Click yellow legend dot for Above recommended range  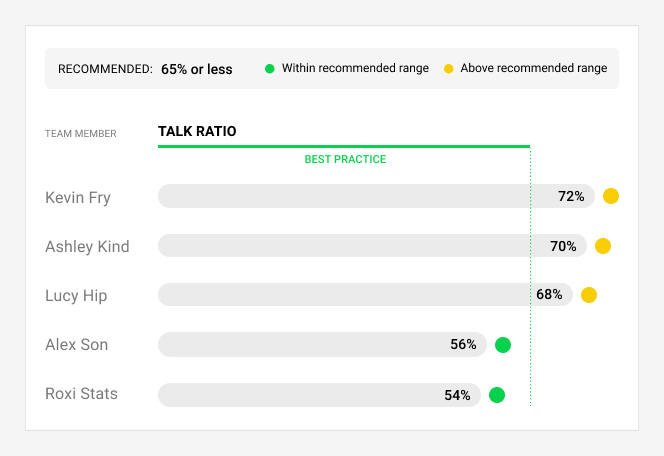click(448, 69)
